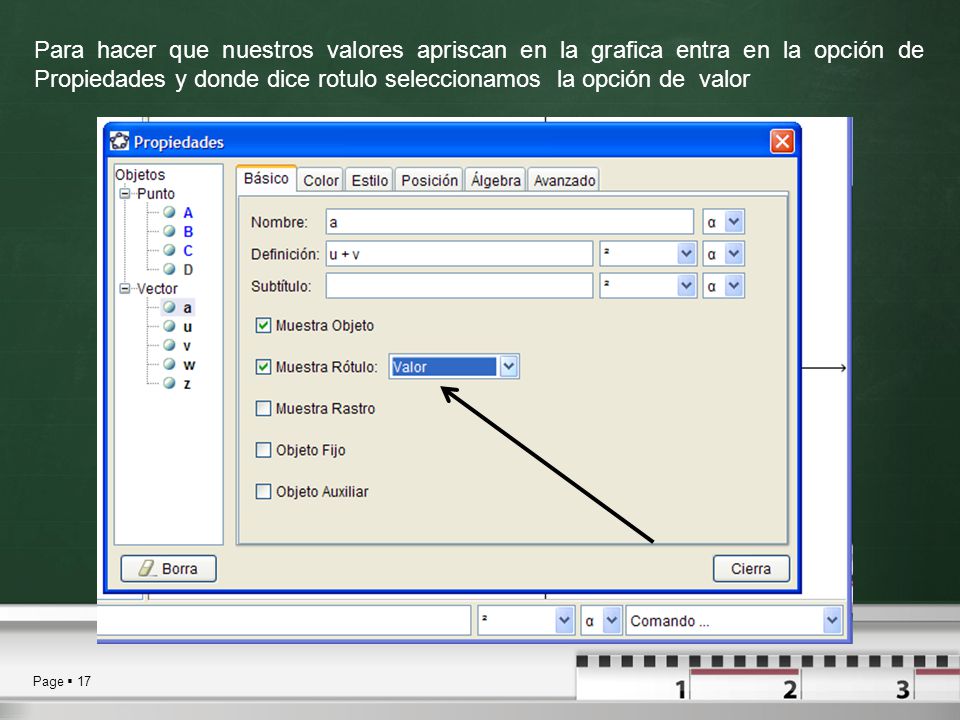Open the alpha symbol dropdown beside Nombre

click(x=734, y=222)
